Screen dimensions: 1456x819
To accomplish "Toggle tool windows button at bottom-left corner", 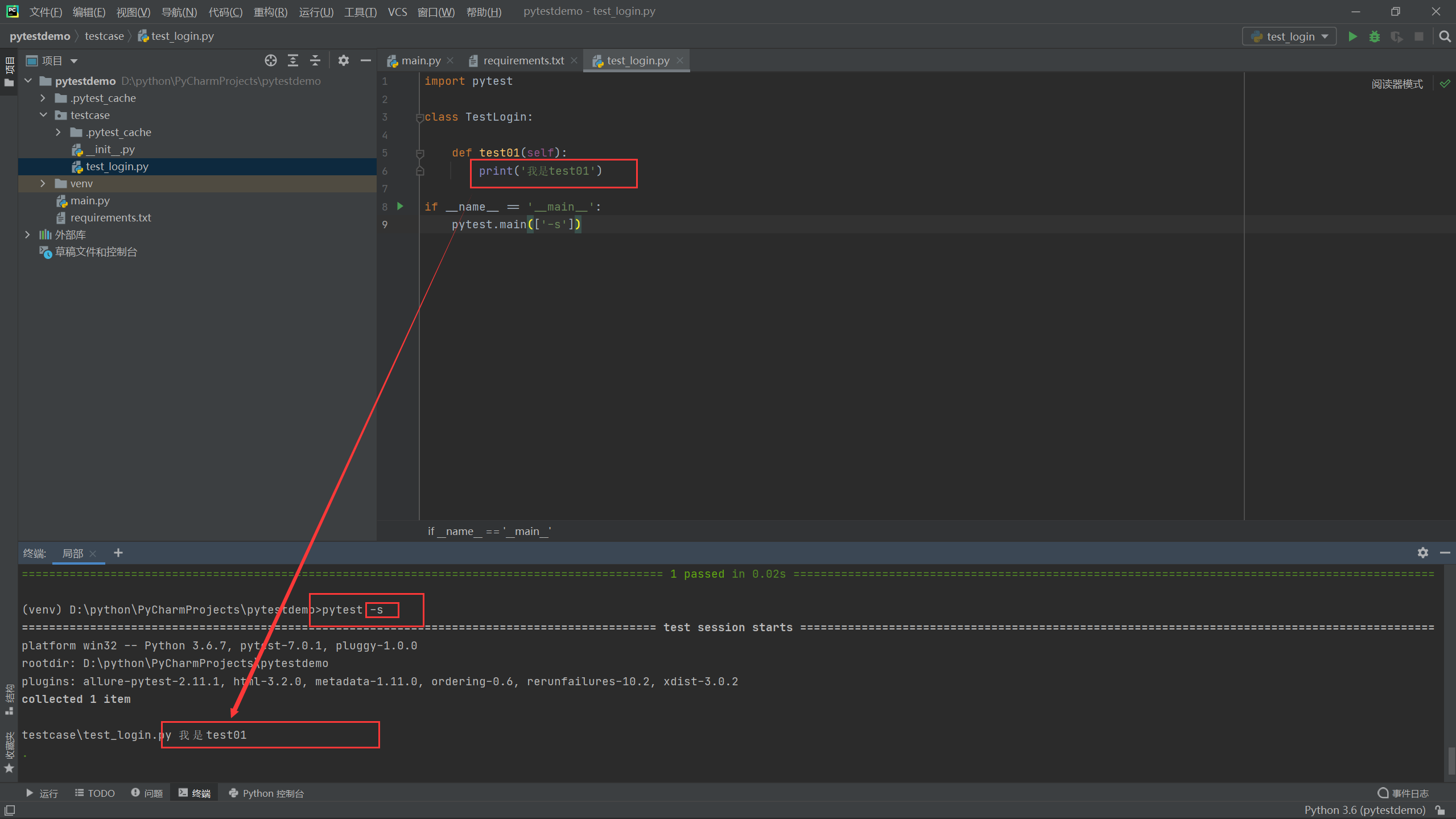I will (x=10, y=810).
